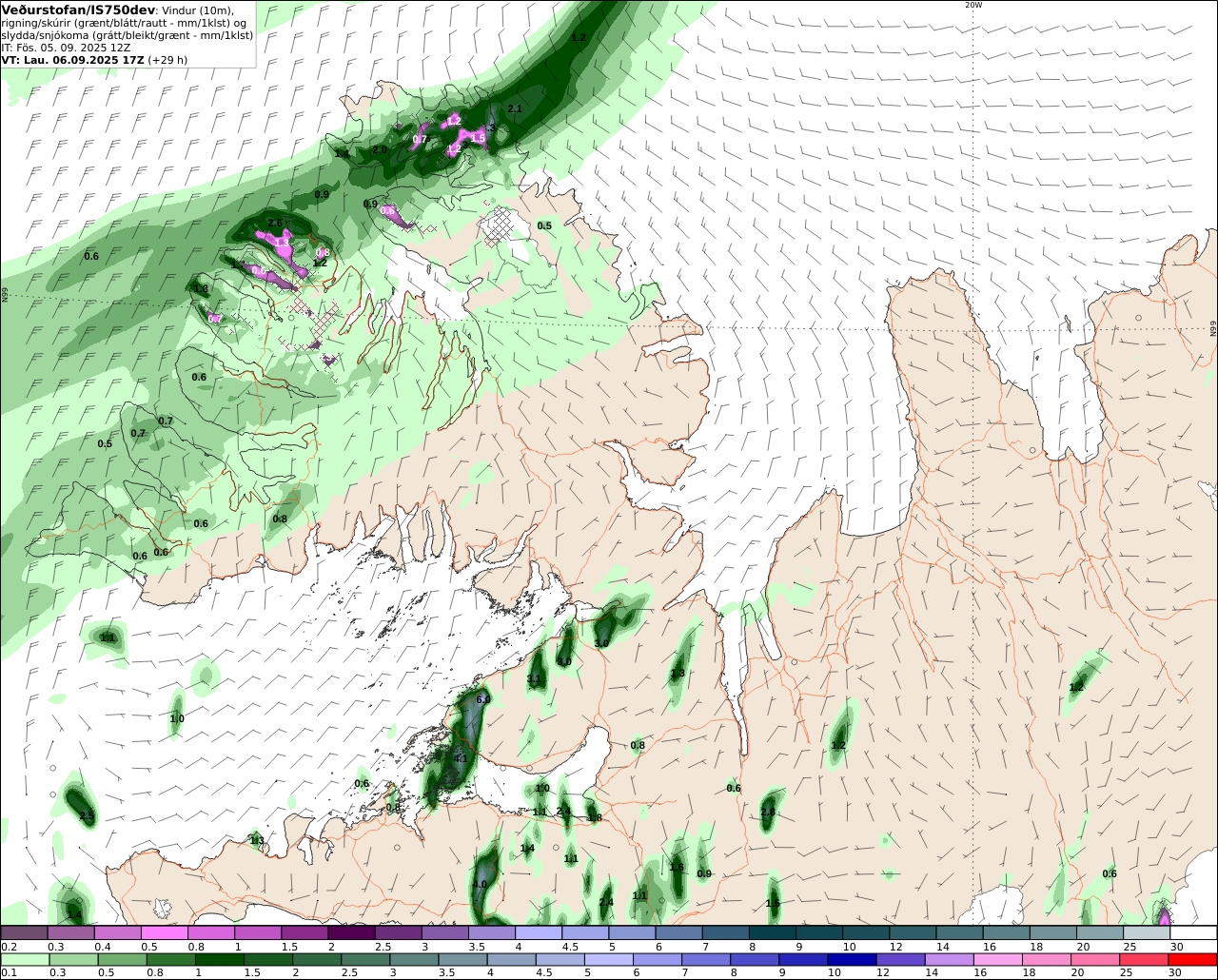Click the pink snow patch labelled 1.5
1218x980 pixels.
[475, 138]
